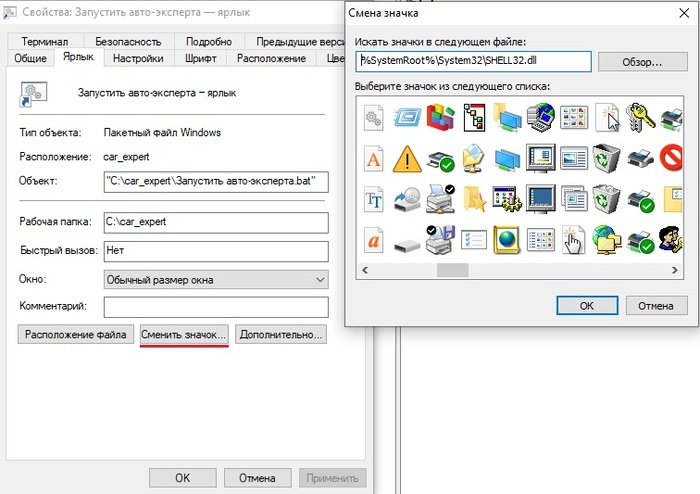Click the icon file path field

point(473,61)
